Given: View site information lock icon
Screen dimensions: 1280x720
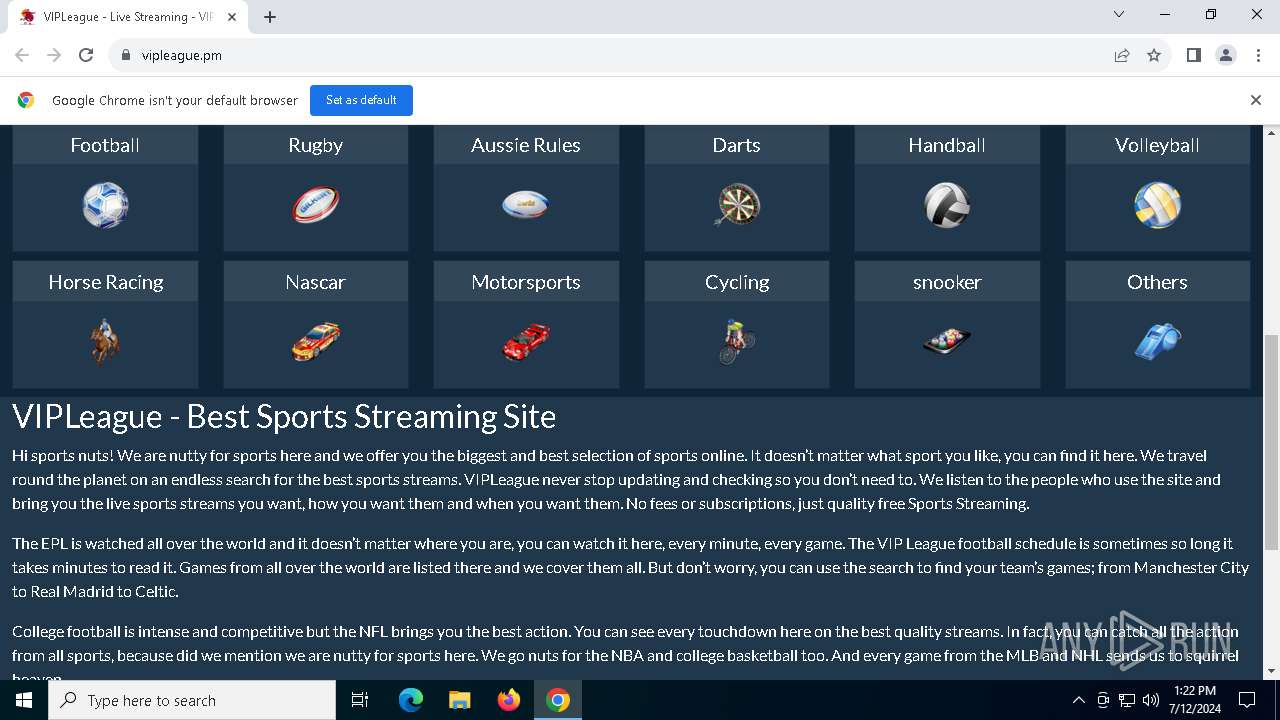Looking at the screenshot, I should click(x=126, y=56).
